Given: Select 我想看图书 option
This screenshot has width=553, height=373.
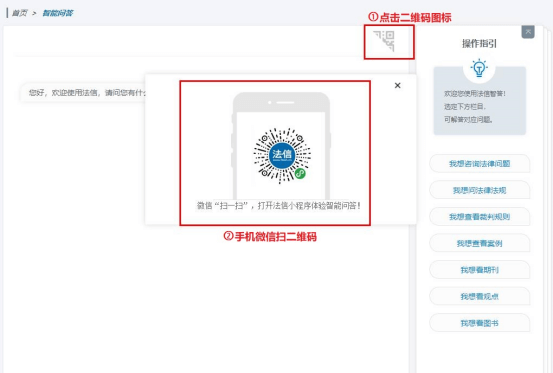Looking at the screenshot, I should [479, 323].
